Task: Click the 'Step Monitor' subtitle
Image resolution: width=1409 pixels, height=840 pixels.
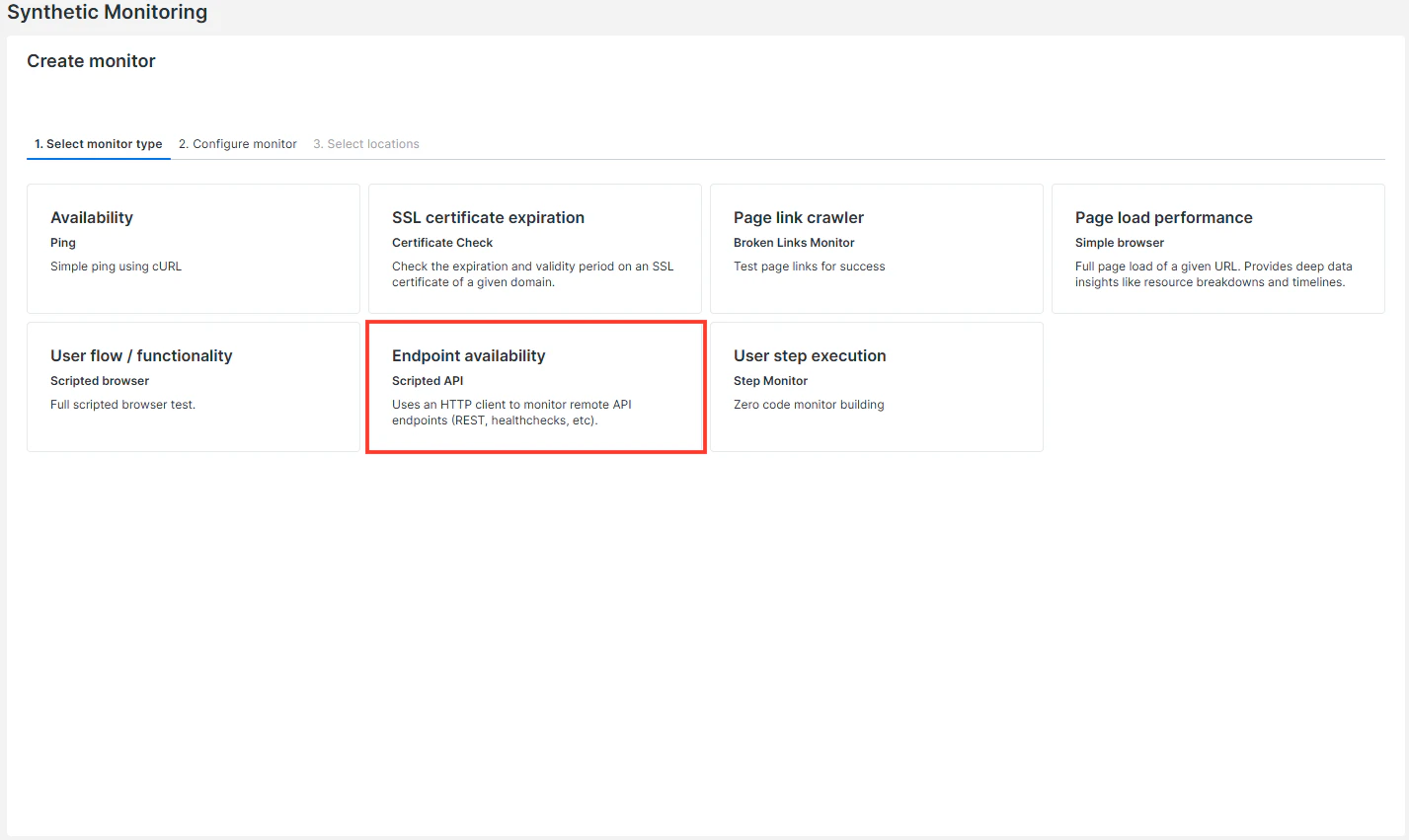Action: tap(770, 381)
